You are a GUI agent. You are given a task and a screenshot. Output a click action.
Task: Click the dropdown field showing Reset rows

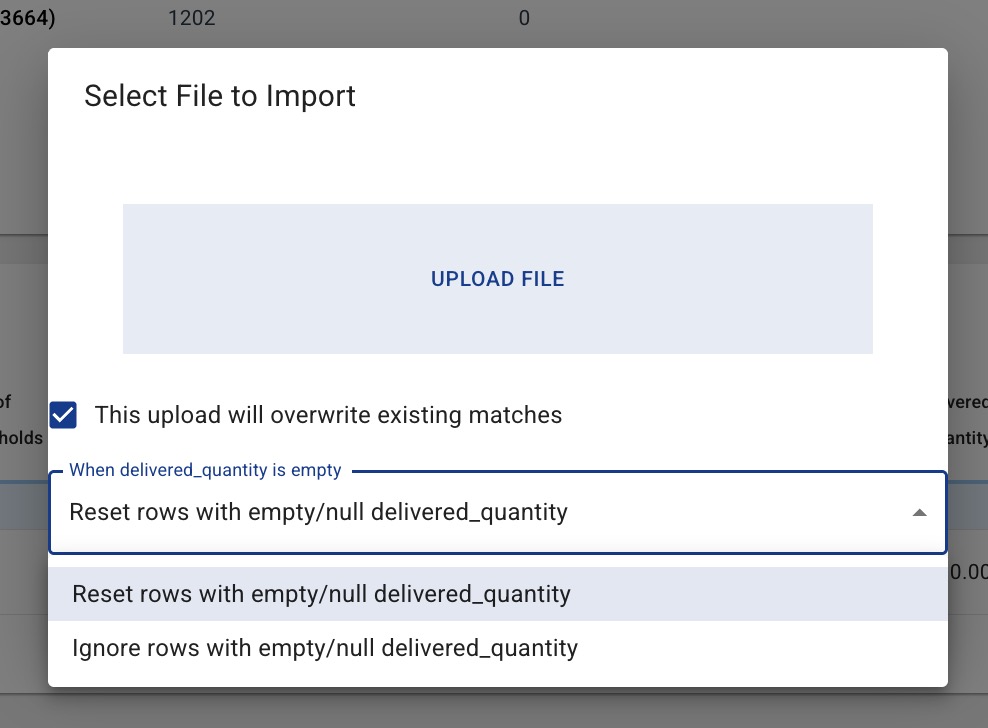coord(498,512)
